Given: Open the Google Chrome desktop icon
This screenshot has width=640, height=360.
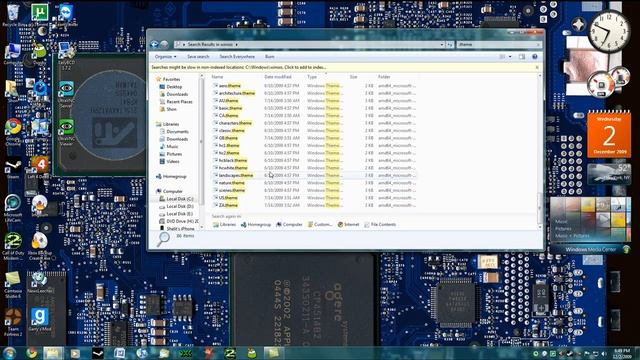Looking at the screenshot, I should pos(13,132).
